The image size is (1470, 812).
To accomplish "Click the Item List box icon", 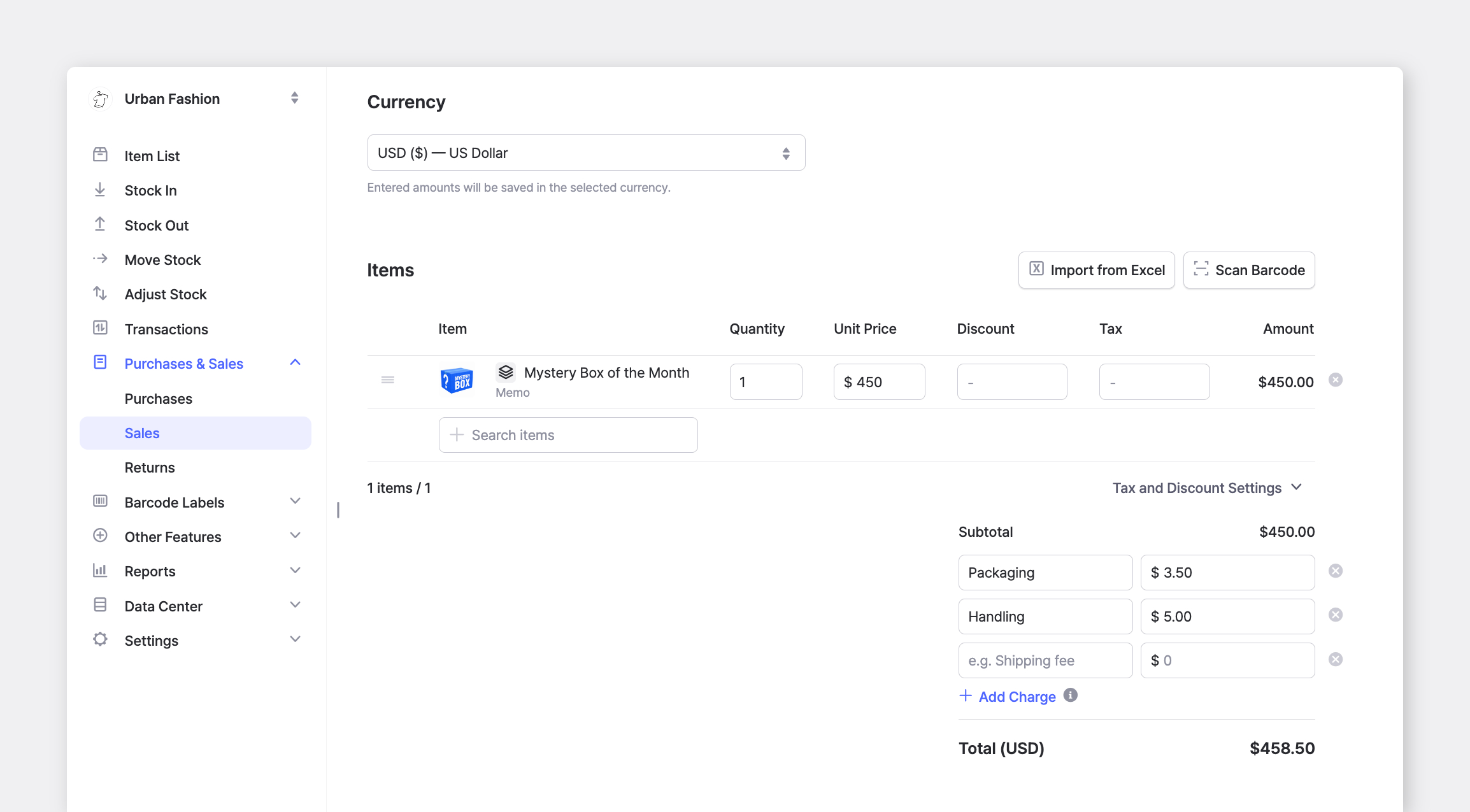I will [x=100, y=155].
